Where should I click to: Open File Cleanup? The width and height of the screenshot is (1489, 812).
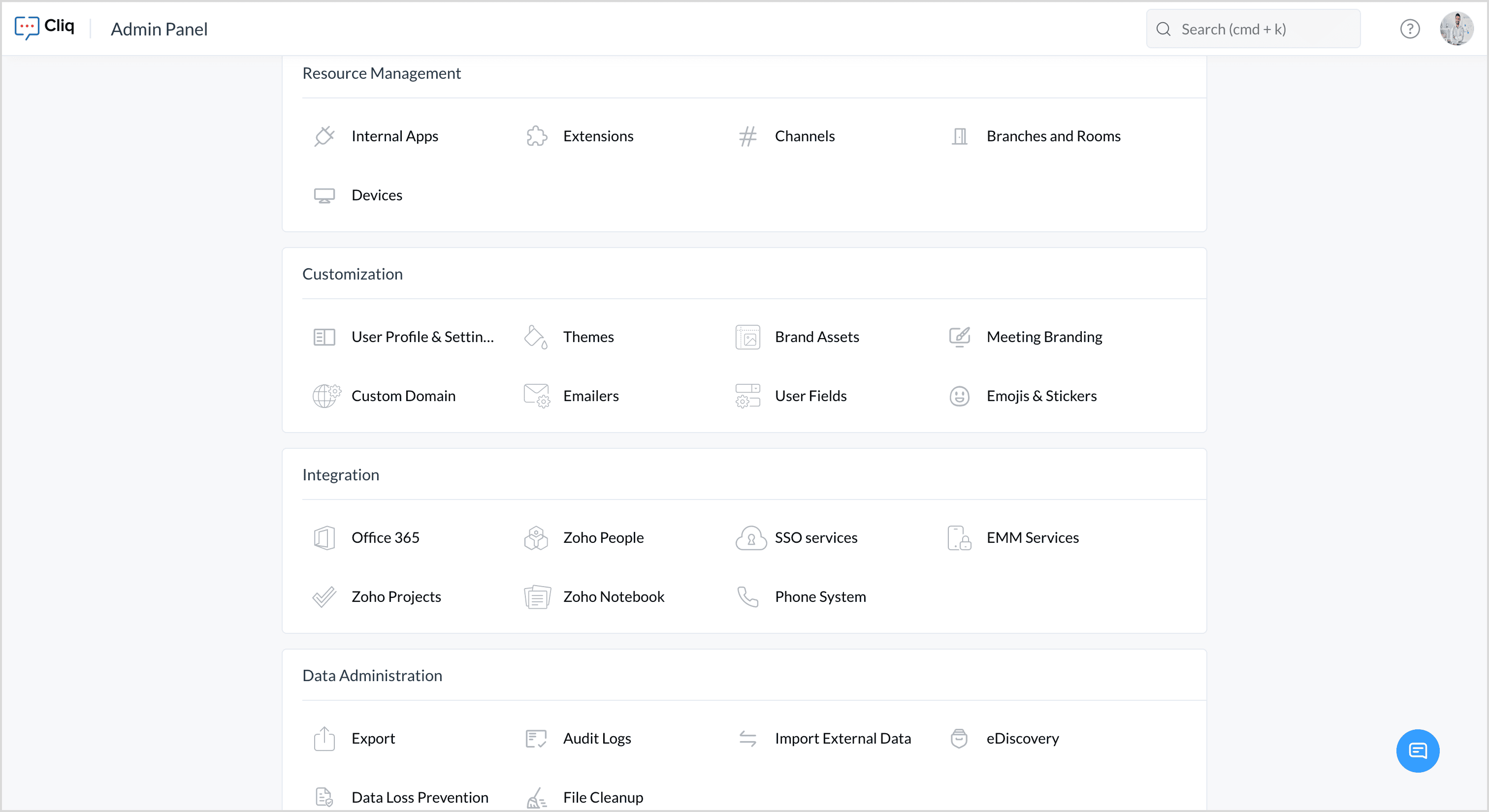603,798
